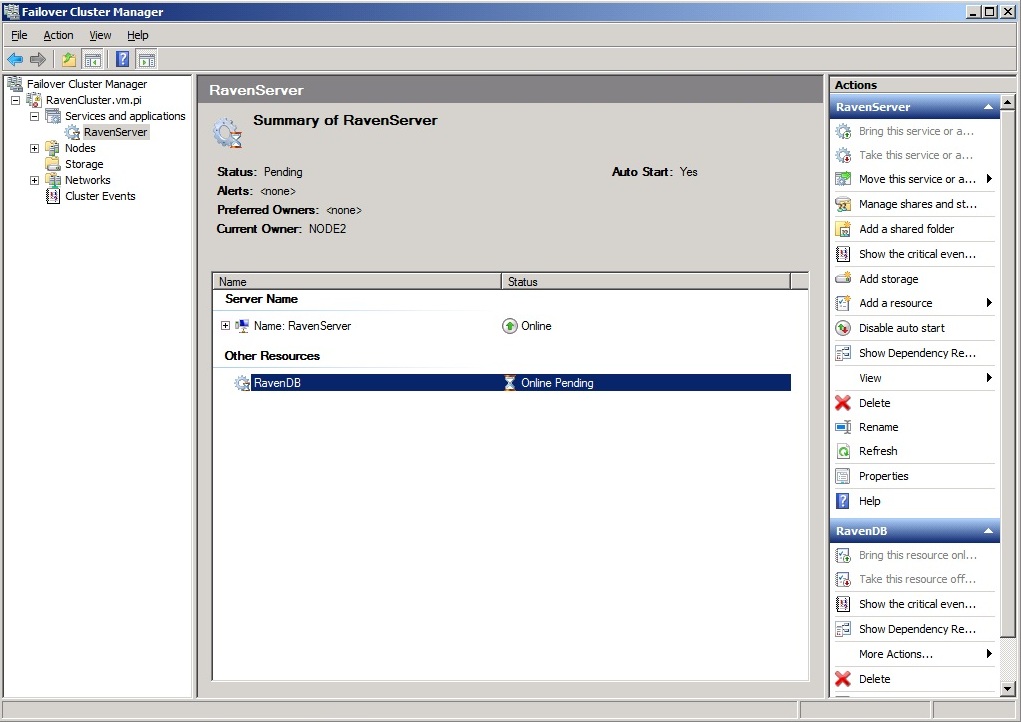Click the Add storage action
The image size is (1021, 722).
888,279
